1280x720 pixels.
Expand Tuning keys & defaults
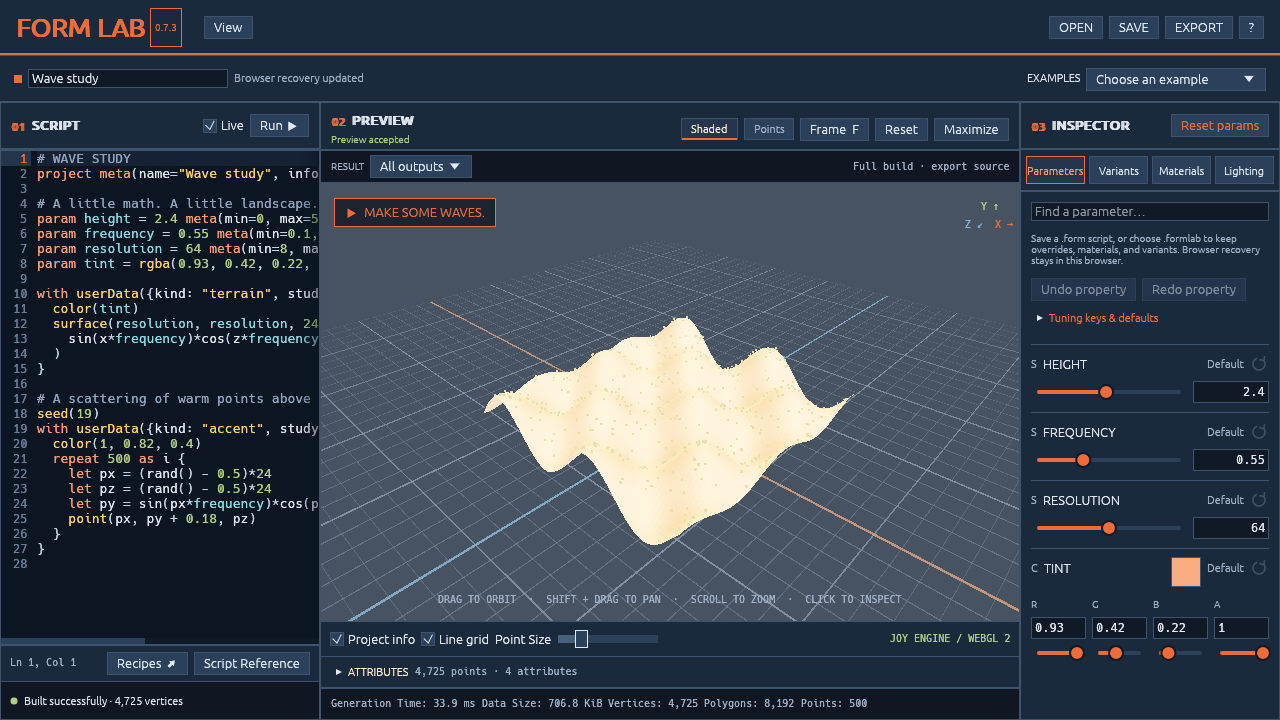coord(1098,318)
